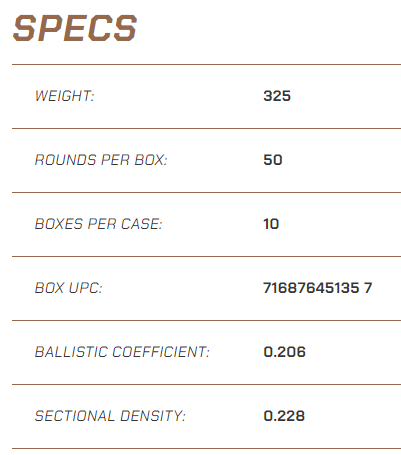401x455 pixels.
Task: Click the ballistic coefficient value 0.206
Action: pyautogui.click(x=284, y=352)
